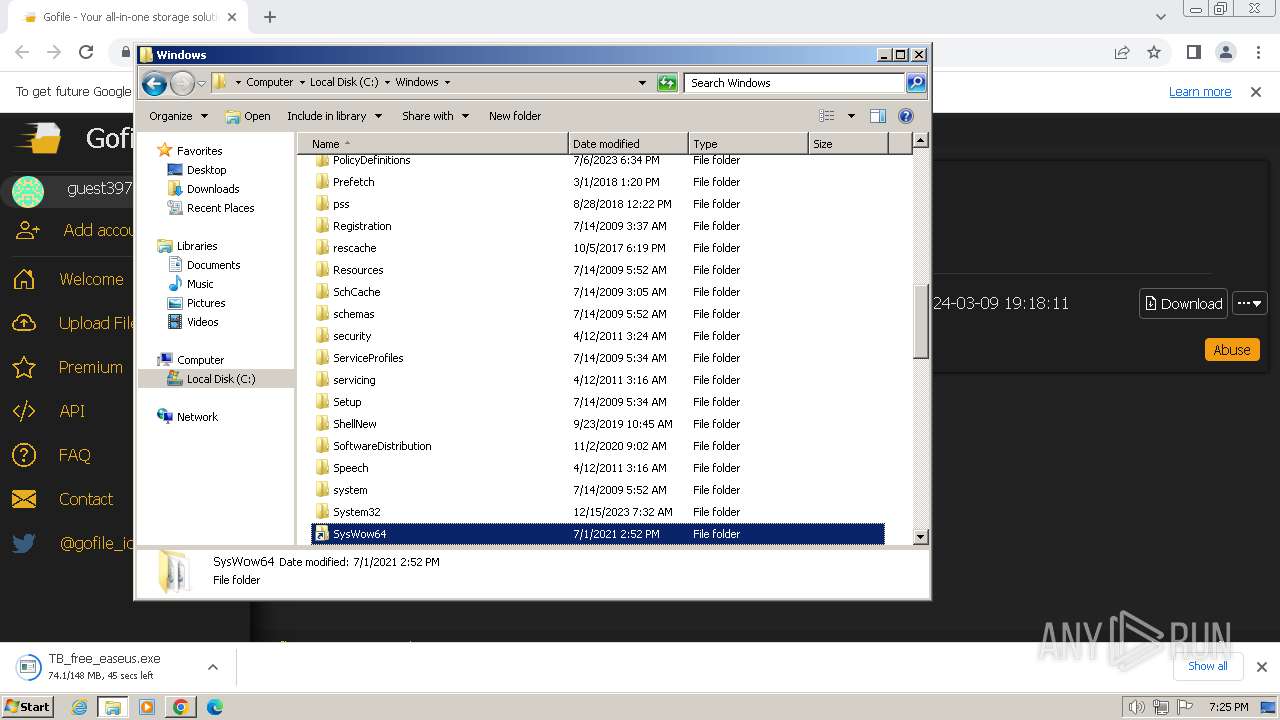Open Gofile file options ellipsis dropdown
1280x720 pixels.
pos(1250,303)
